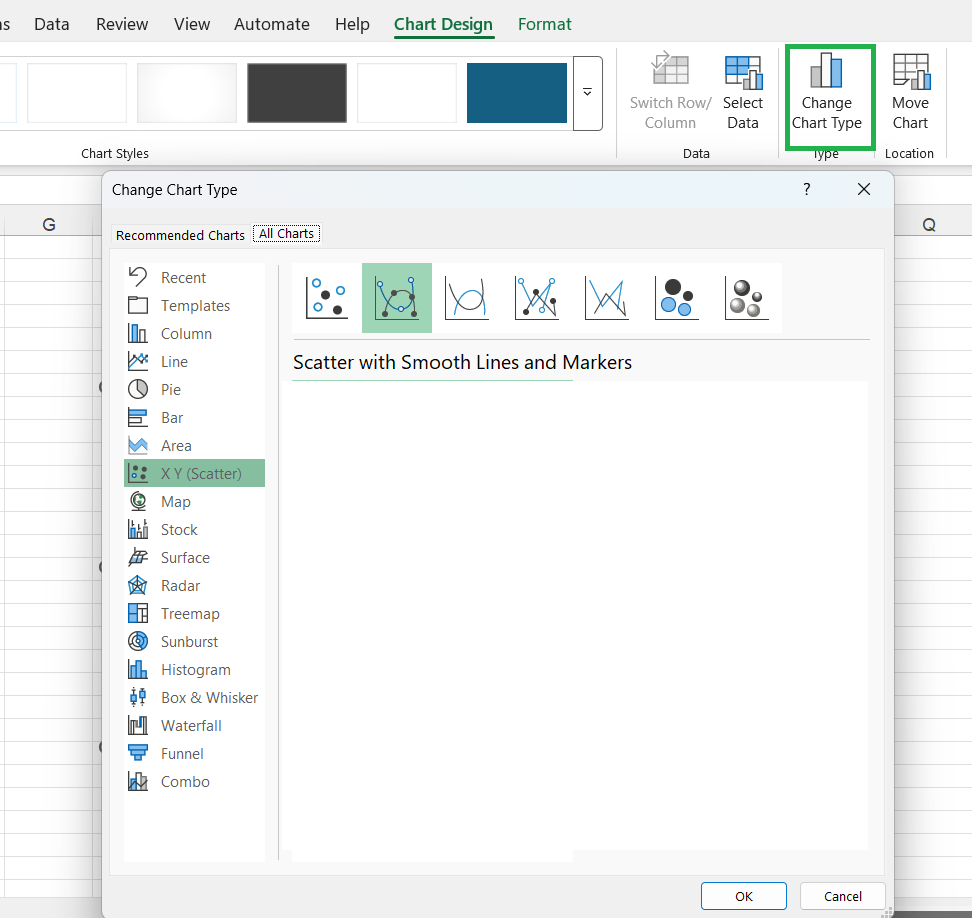Choose Column chart category
This screenshot has height=918, width=972.
[194, 333]
